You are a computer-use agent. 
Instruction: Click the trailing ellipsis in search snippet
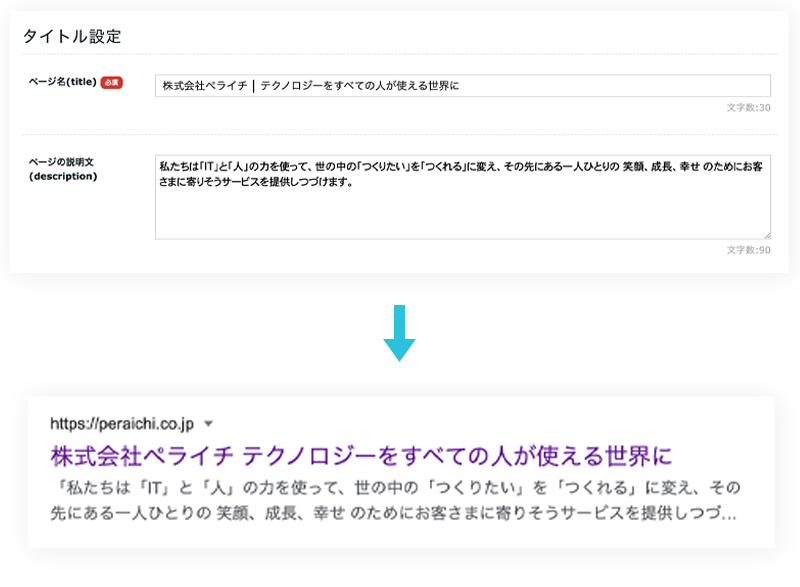(x=729, y=517)
